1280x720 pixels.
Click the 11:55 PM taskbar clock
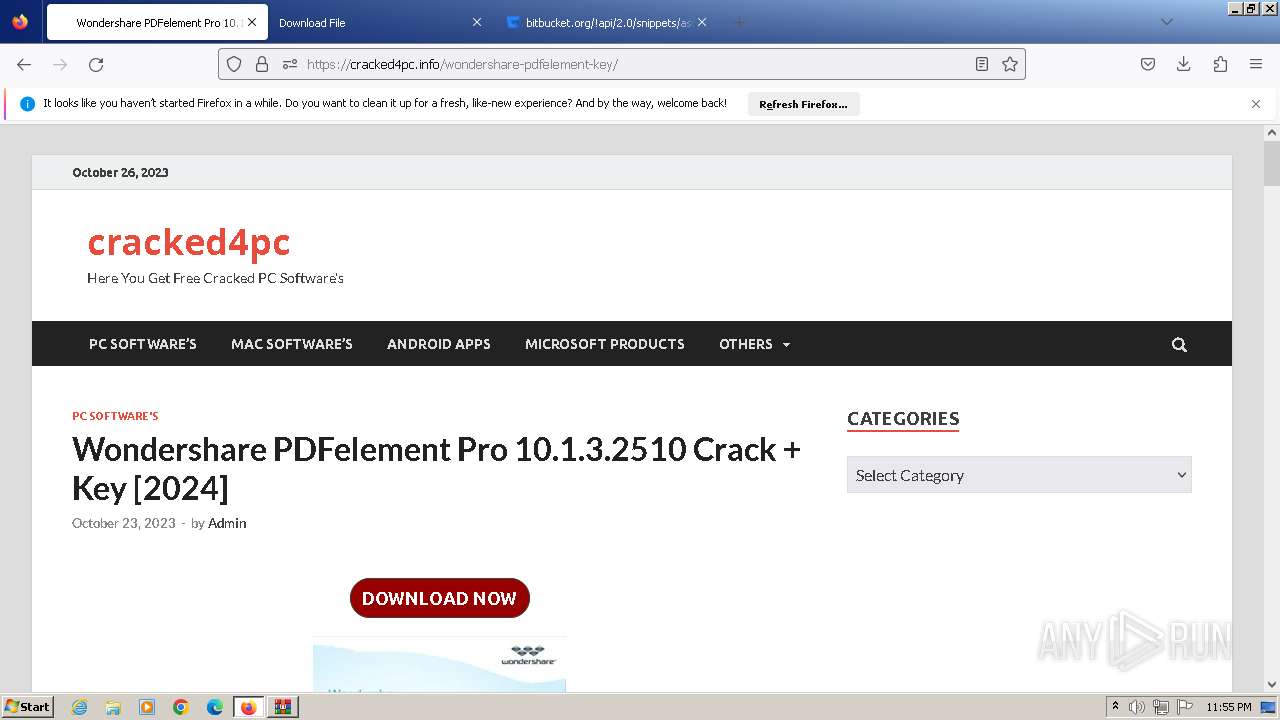click(x=1229, y=707)
